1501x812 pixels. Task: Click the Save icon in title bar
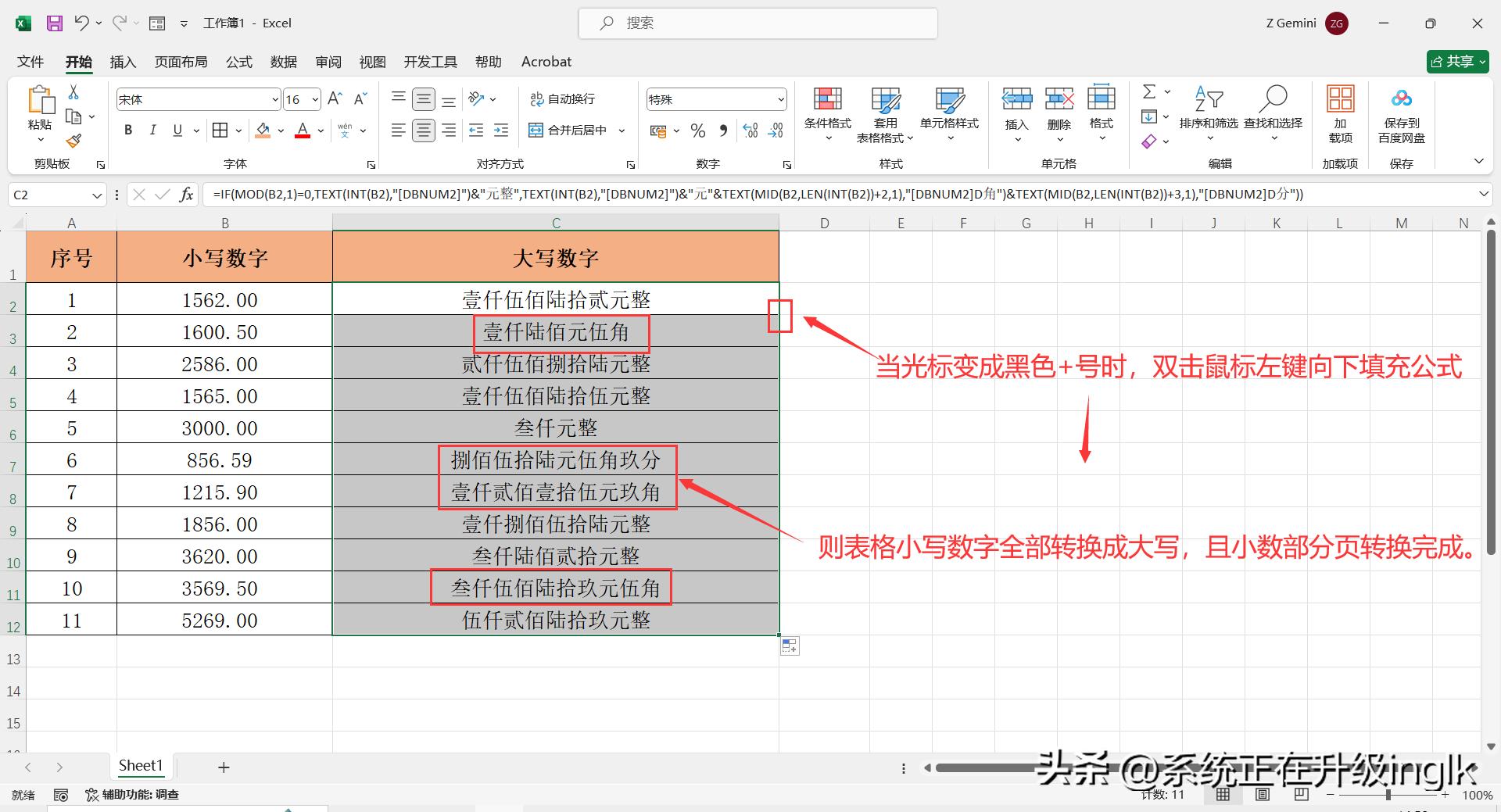click(54, 23)
